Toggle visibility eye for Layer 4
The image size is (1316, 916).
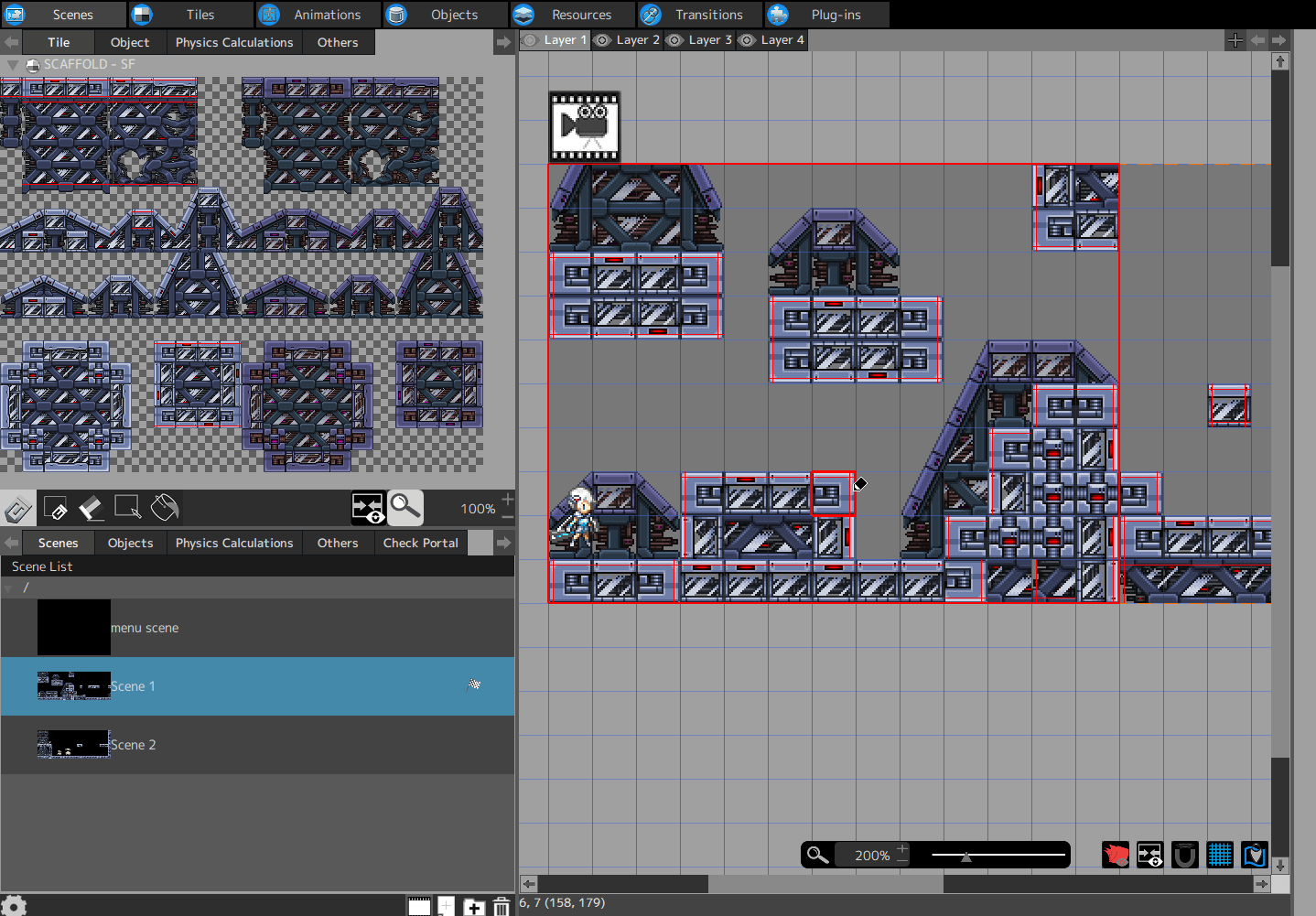[x=747, y=40]
